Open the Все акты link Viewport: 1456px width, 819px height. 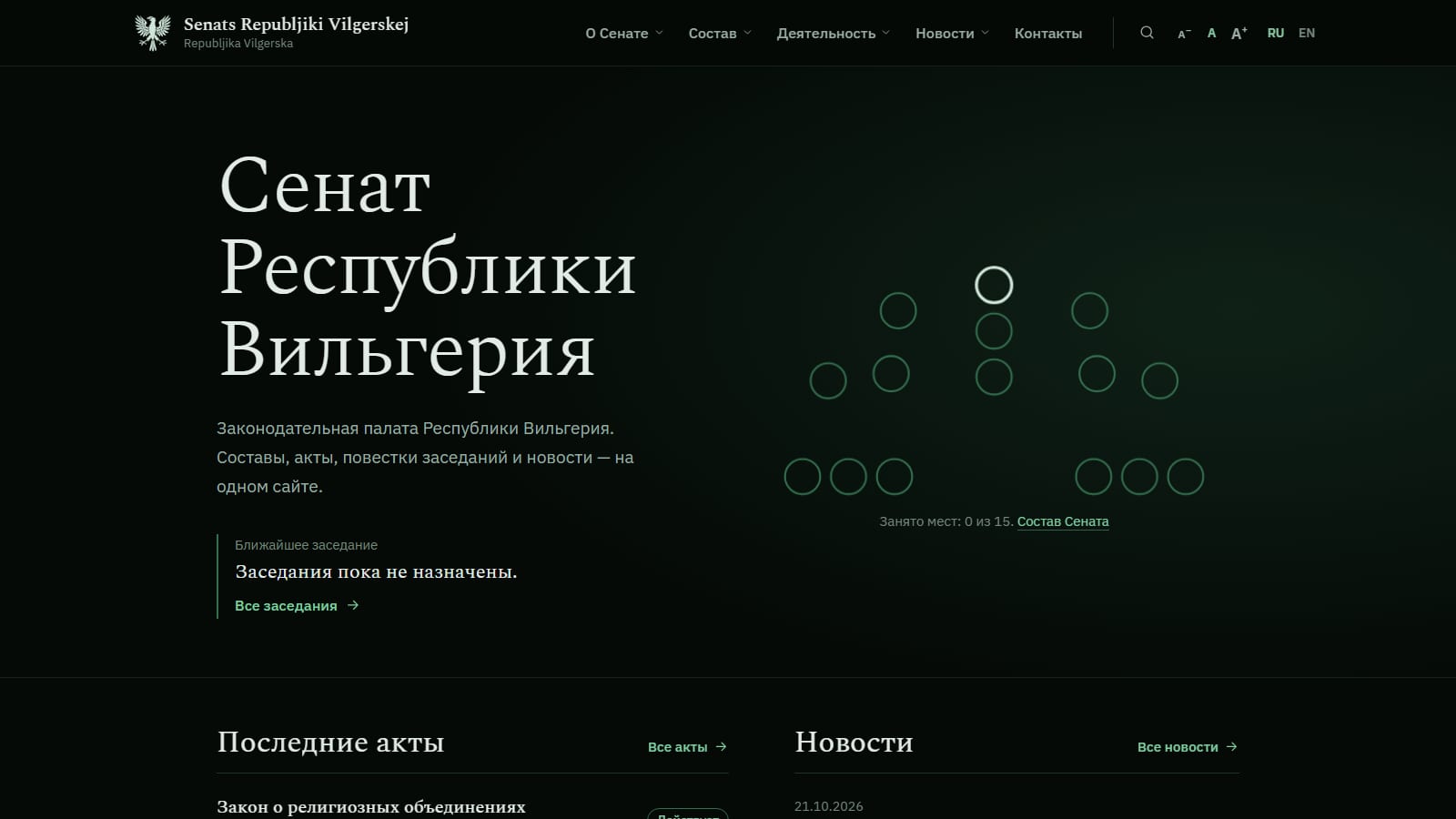pyautogui.click(x=677, y=747)
